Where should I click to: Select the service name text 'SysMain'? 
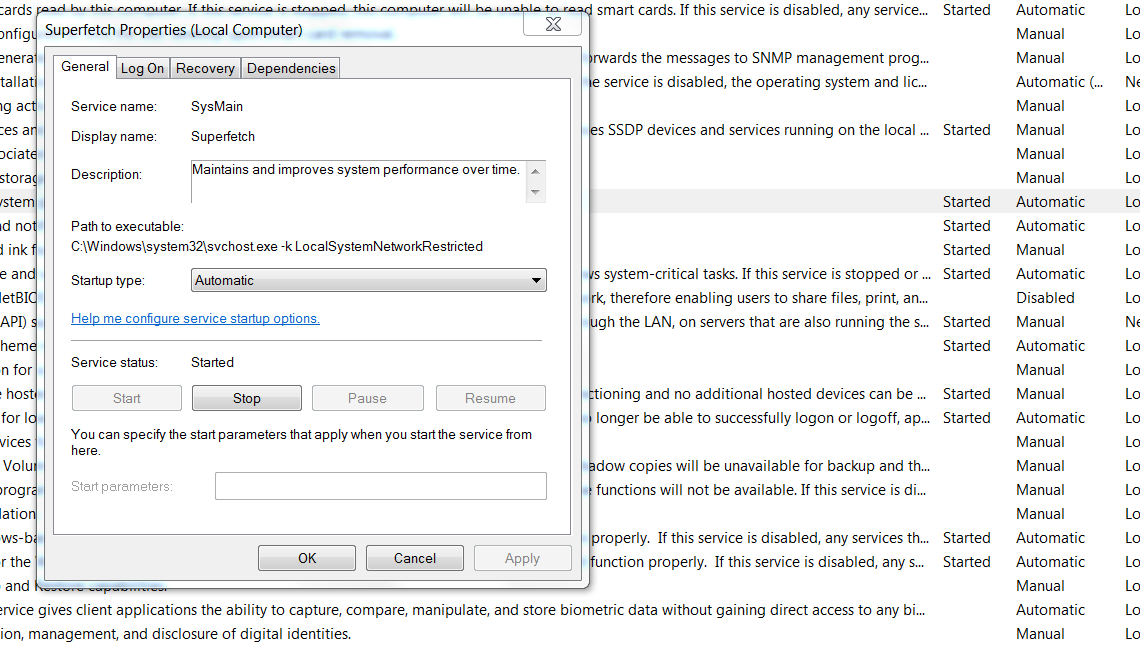click(x=217, y=106)
